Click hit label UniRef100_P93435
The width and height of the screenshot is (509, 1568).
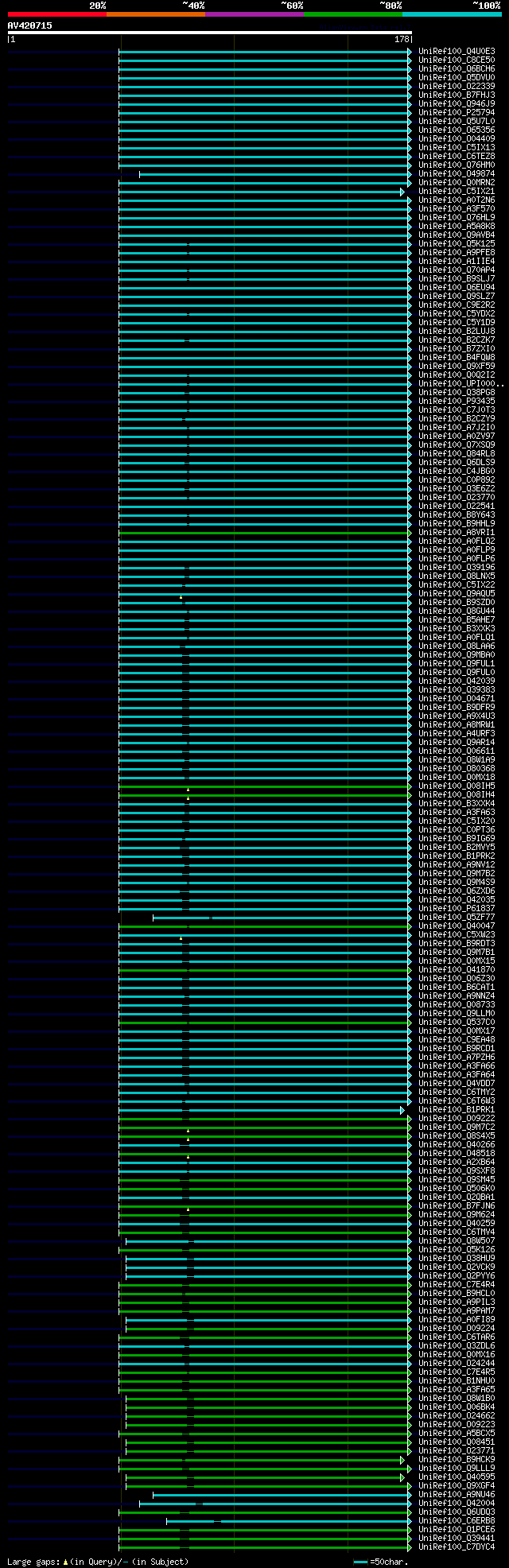pyautogui.click(x=457, y=401)
